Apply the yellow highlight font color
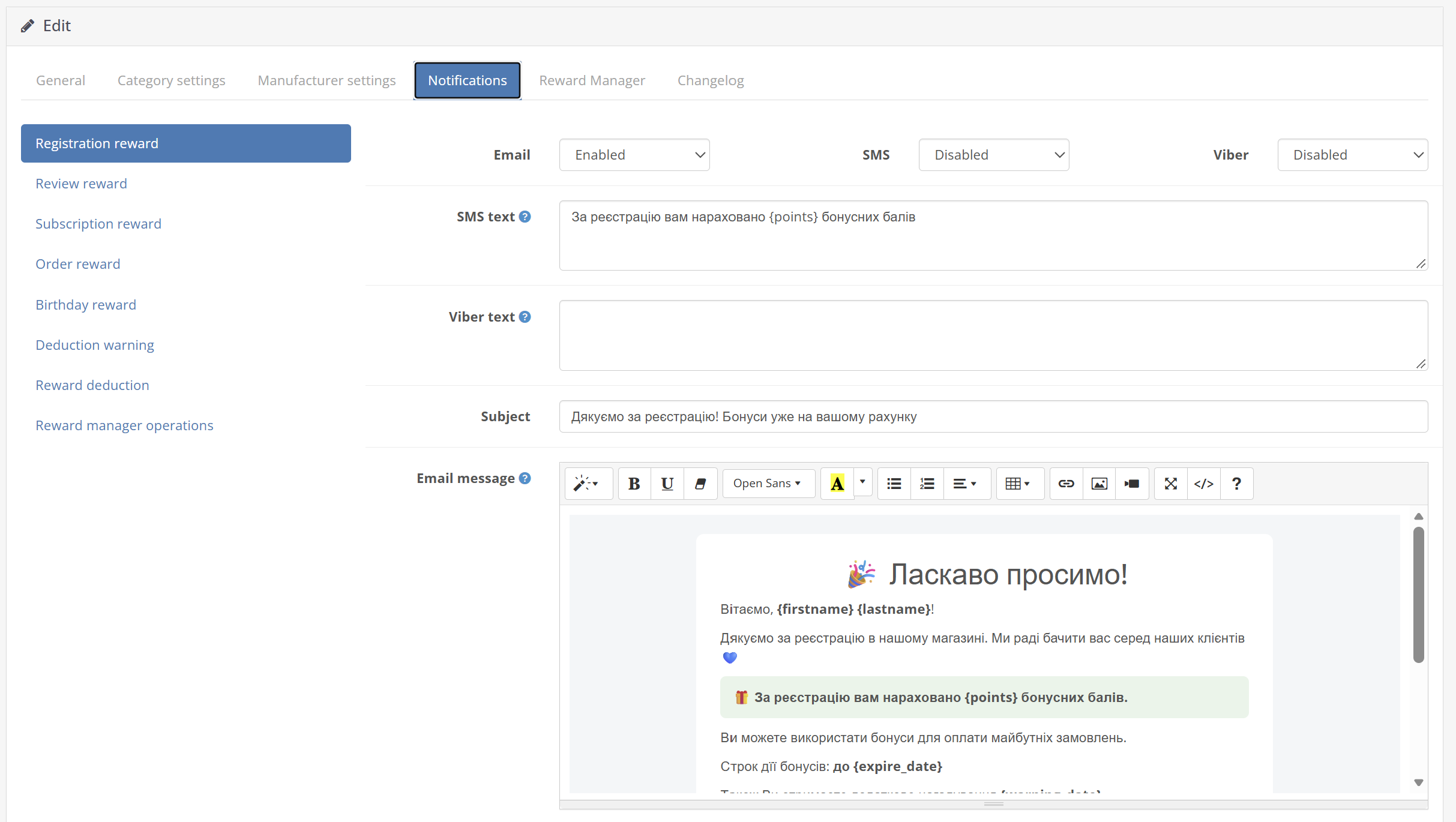Screen dimensions: 1456x822 pos(837,484)
